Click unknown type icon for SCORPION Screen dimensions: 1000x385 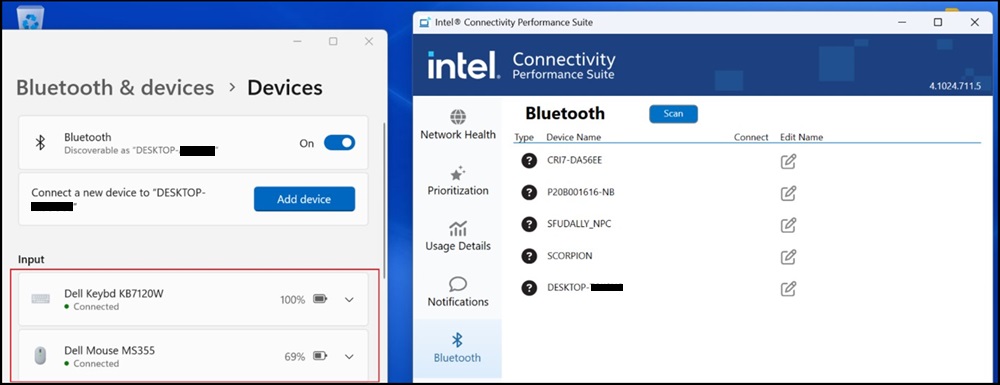(529, 256)
